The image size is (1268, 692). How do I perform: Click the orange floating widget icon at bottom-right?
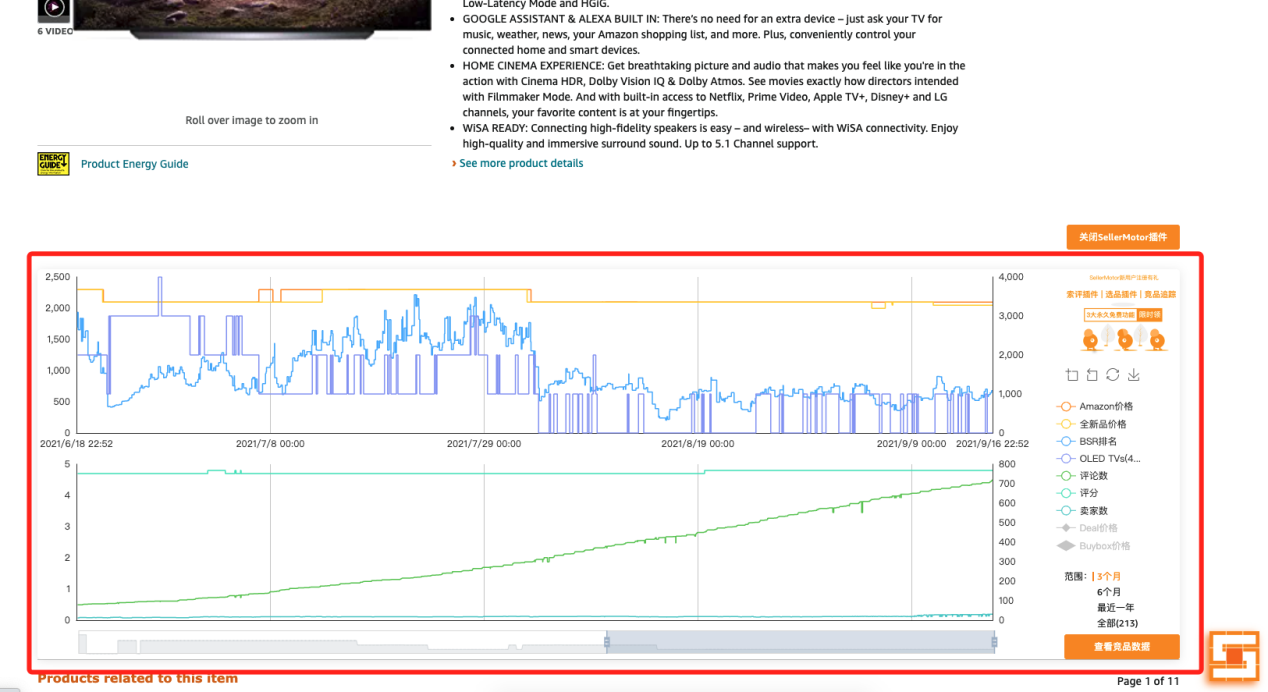click(x=1233, y=656)
